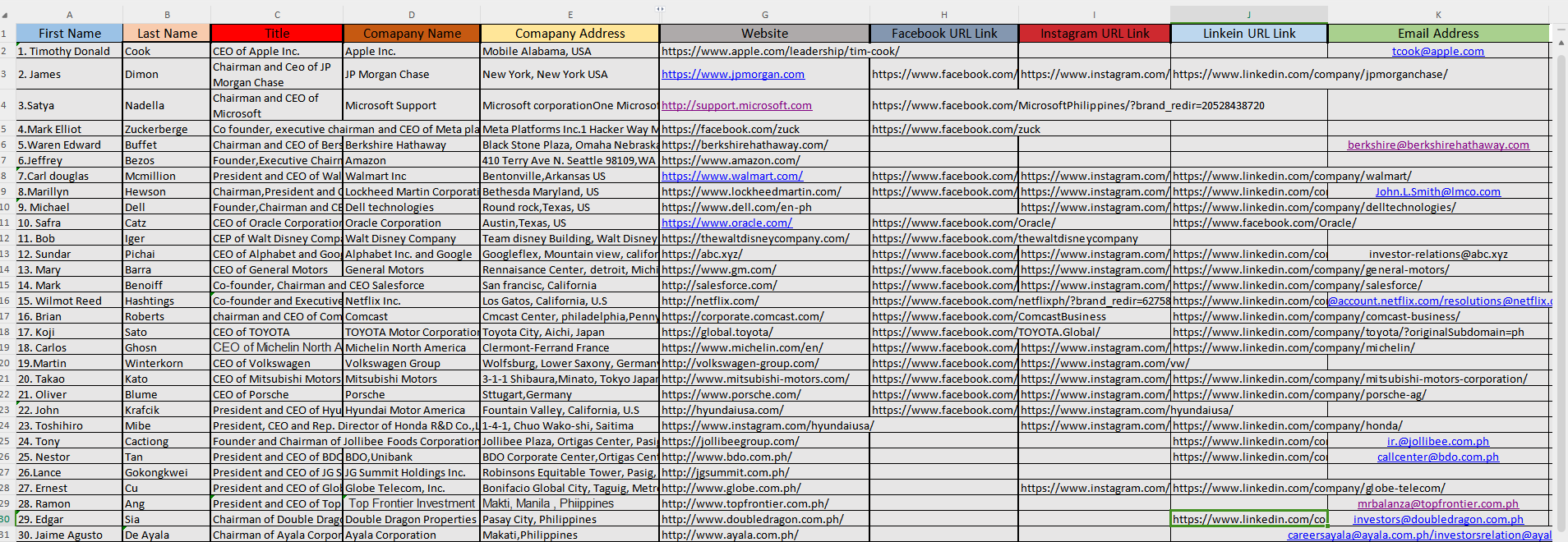Click the 'Website' header cell
Image resolution: width=1568 pixels, height=542 pixels.
click(764, 34)
